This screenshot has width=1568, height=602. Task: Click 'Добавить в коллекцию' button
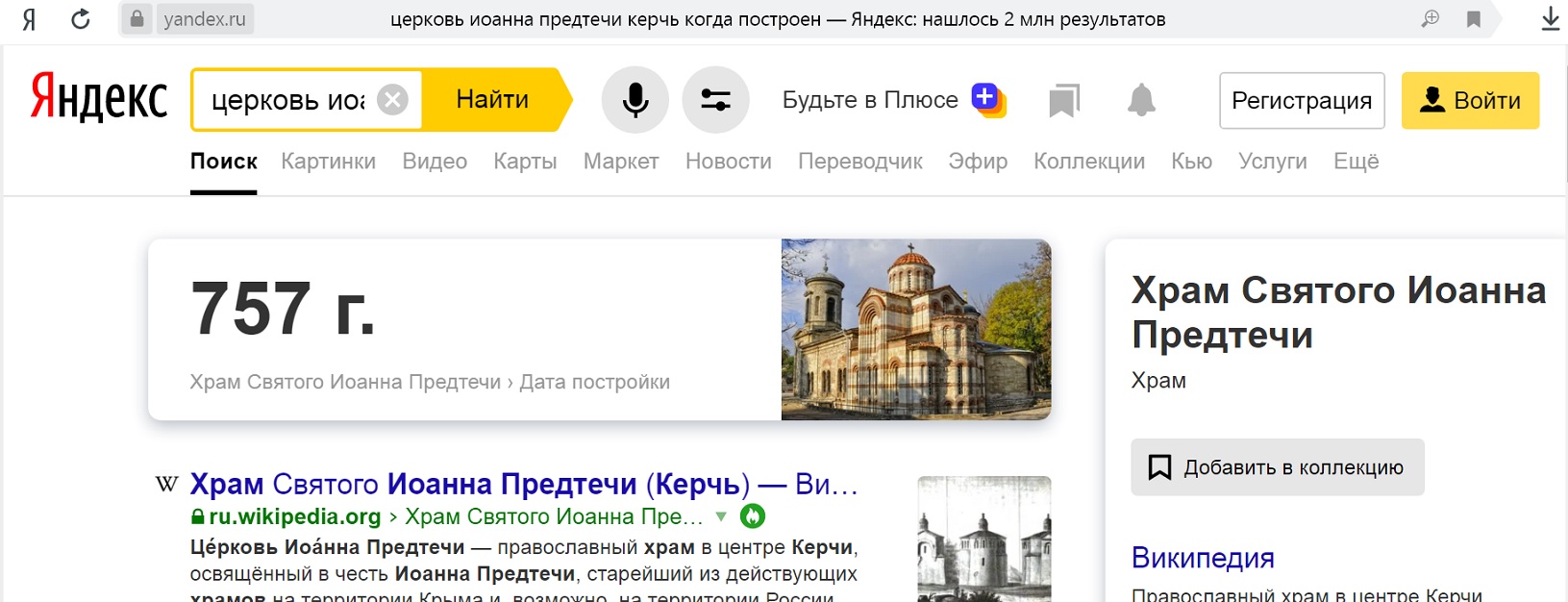pyautogui.click(x=1277, y=467)
